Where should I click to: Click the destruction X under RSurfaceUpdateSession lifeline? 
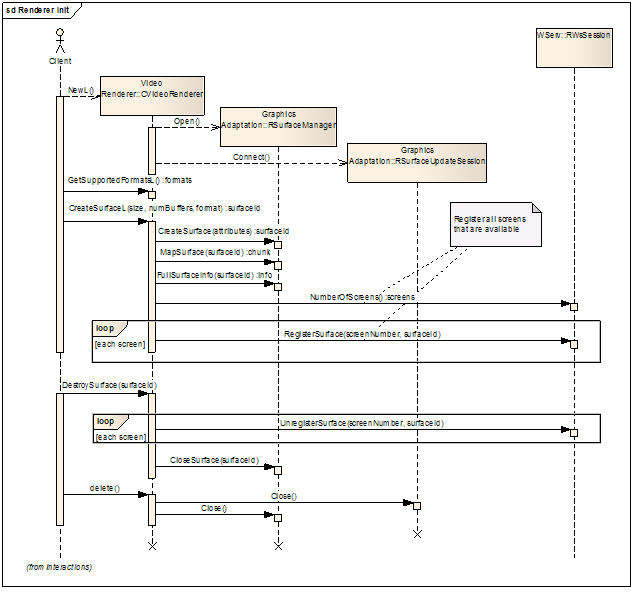pyautogui.click(x=417, y=534)
